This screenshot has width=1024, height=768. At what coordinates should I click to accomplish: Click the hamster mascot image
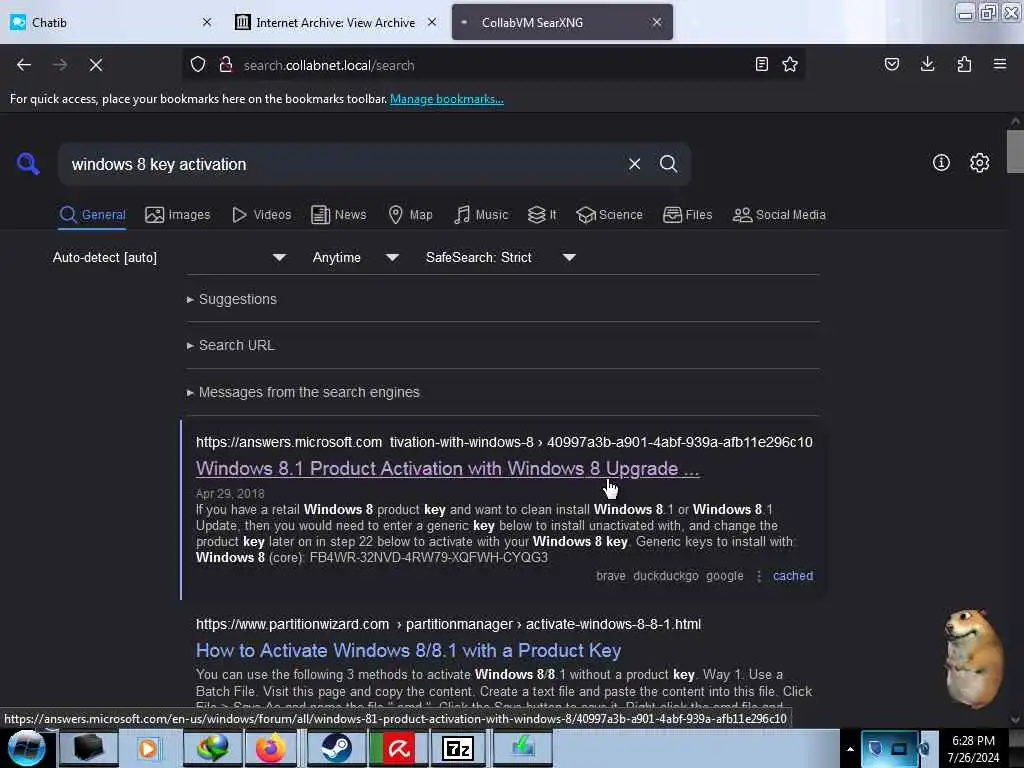click(974, 658)
